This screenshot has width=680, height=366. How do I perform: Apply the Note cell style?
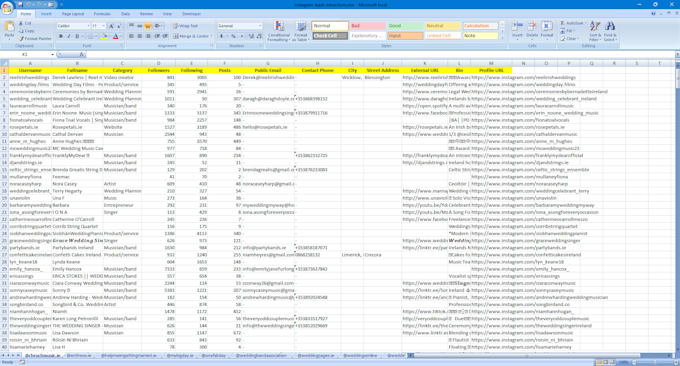(481, 36)
